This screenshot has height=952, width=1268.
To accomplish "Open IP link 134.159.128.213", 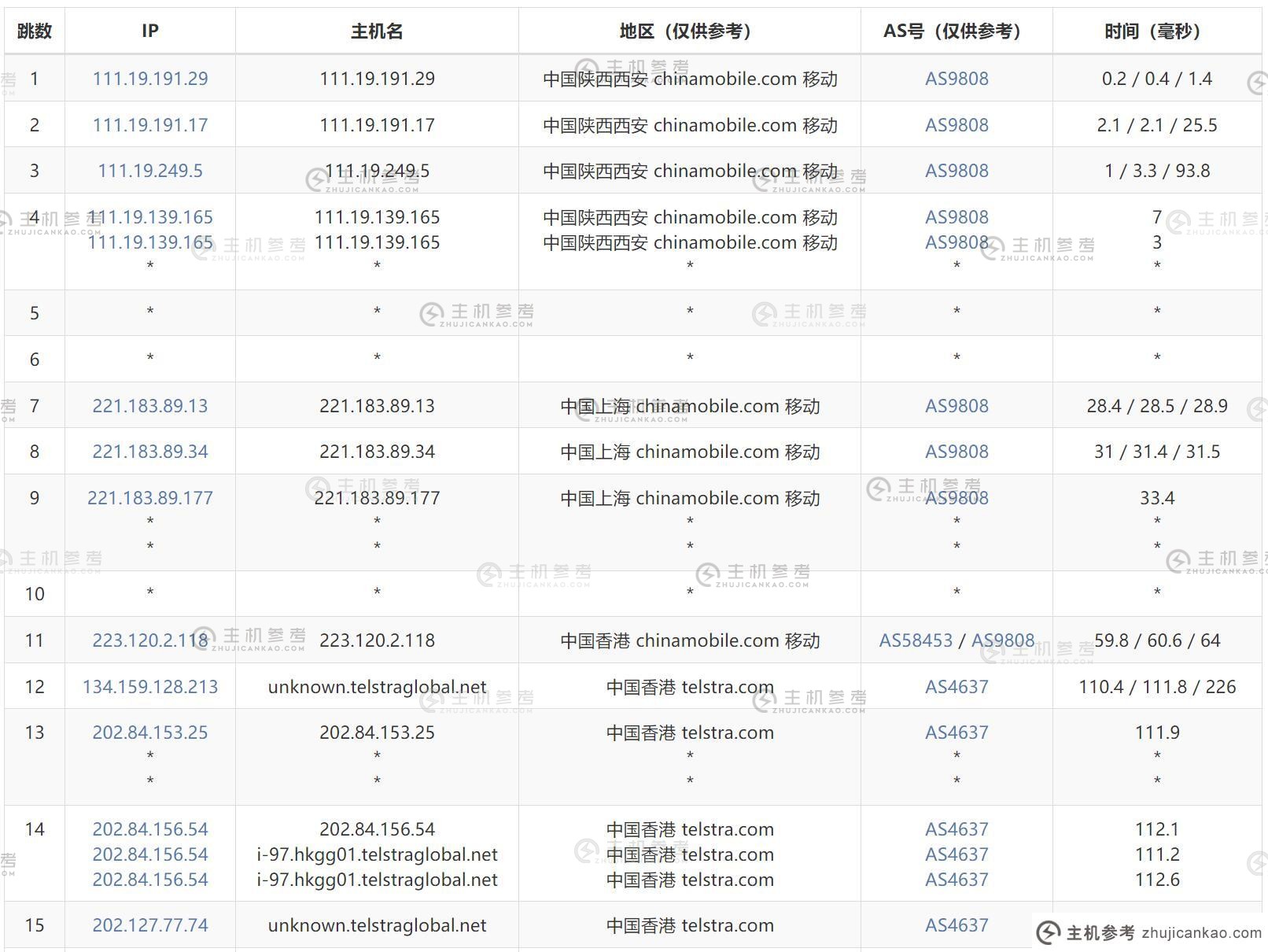I will 150,687.
